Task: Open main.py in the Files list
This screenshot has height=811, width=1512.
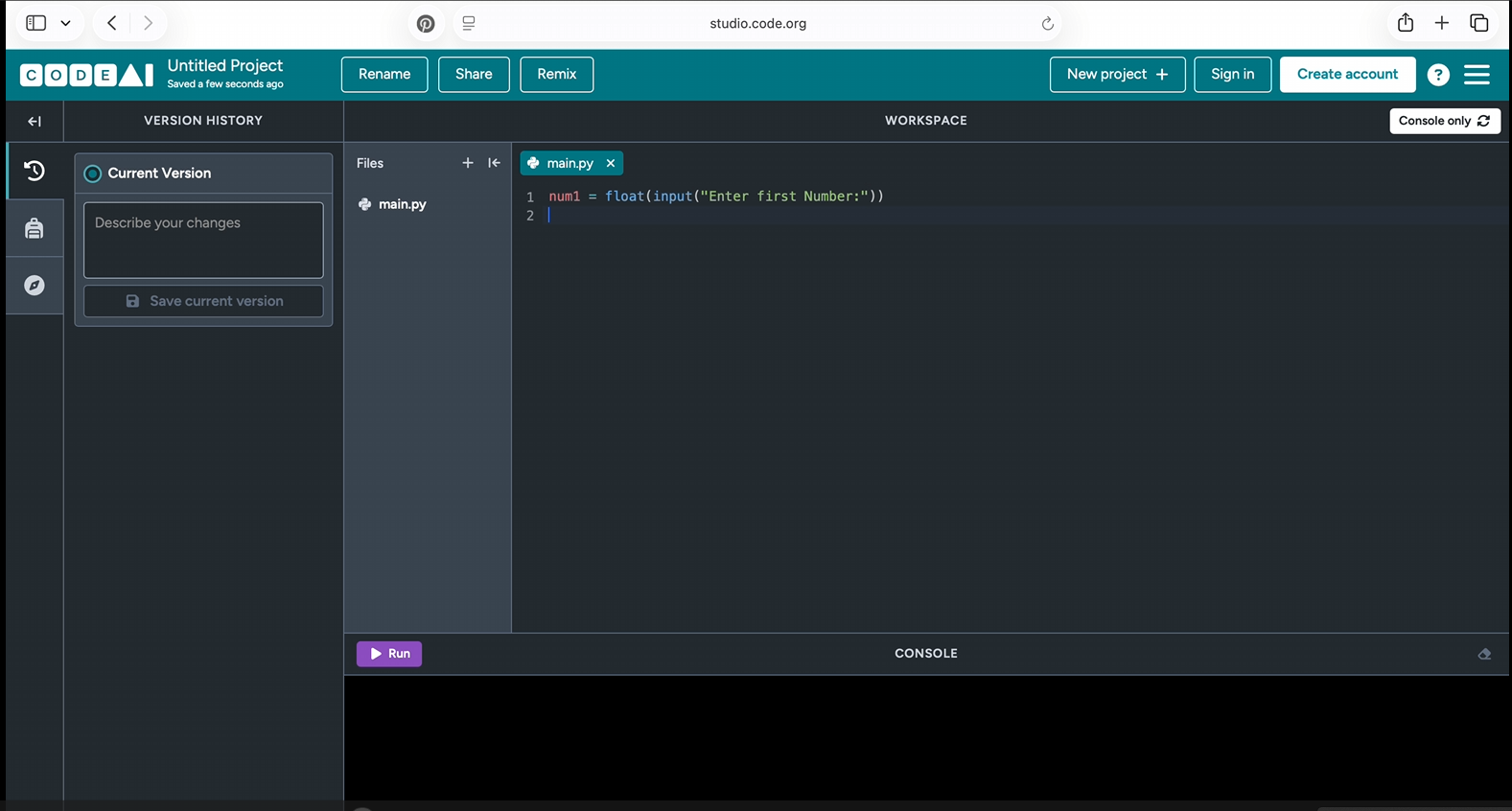Action: [x=393, y=204]
